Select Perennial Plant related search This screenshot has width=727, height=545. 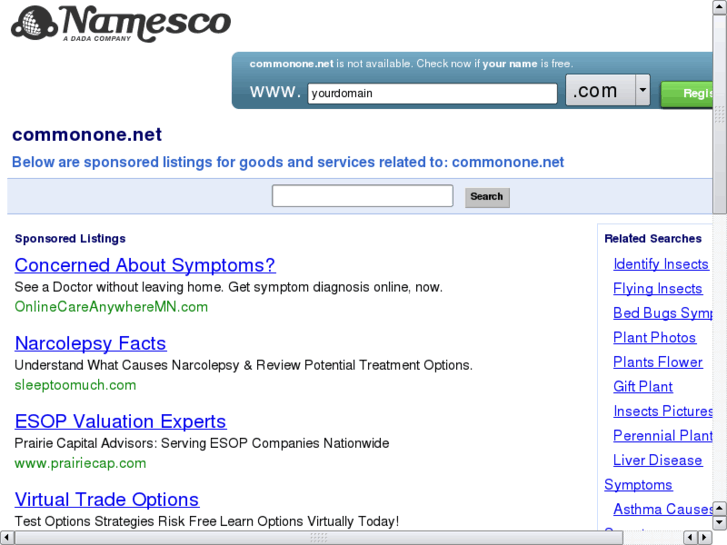[x=663, y=436]
